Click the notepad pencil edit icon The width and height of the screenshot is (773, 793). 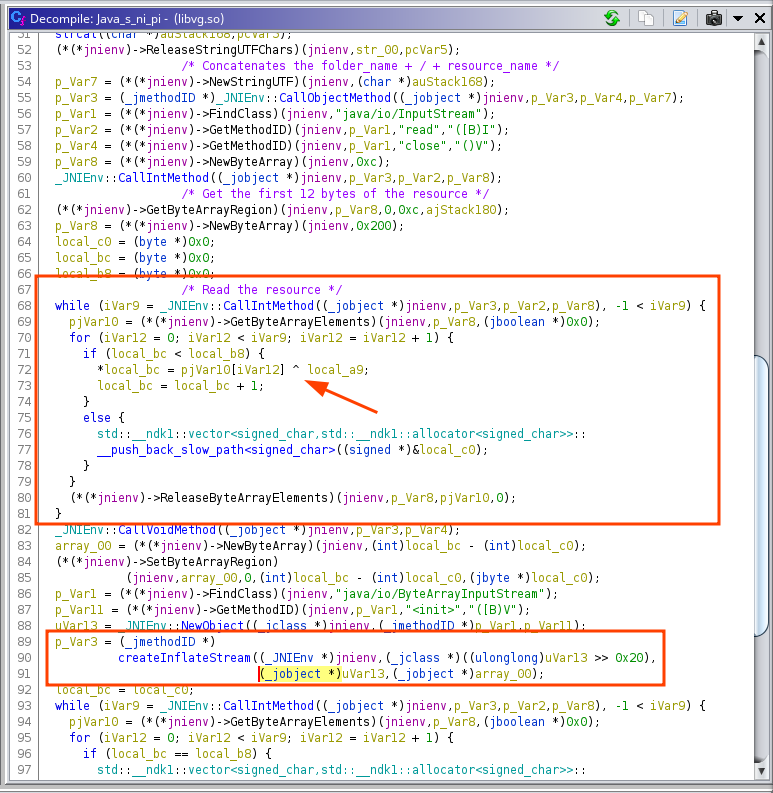coord(680,18)
